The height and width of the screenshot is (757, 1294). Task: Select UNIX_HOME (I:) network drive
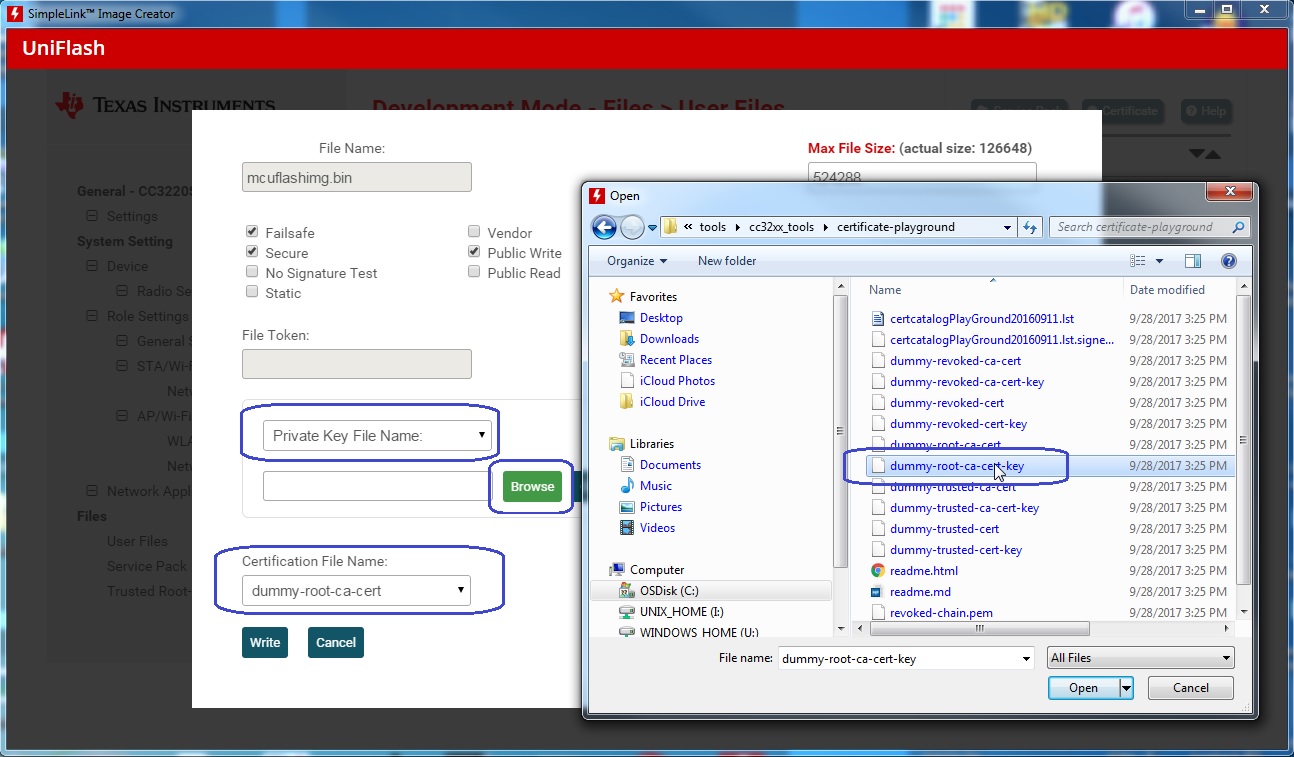point(680,612)
